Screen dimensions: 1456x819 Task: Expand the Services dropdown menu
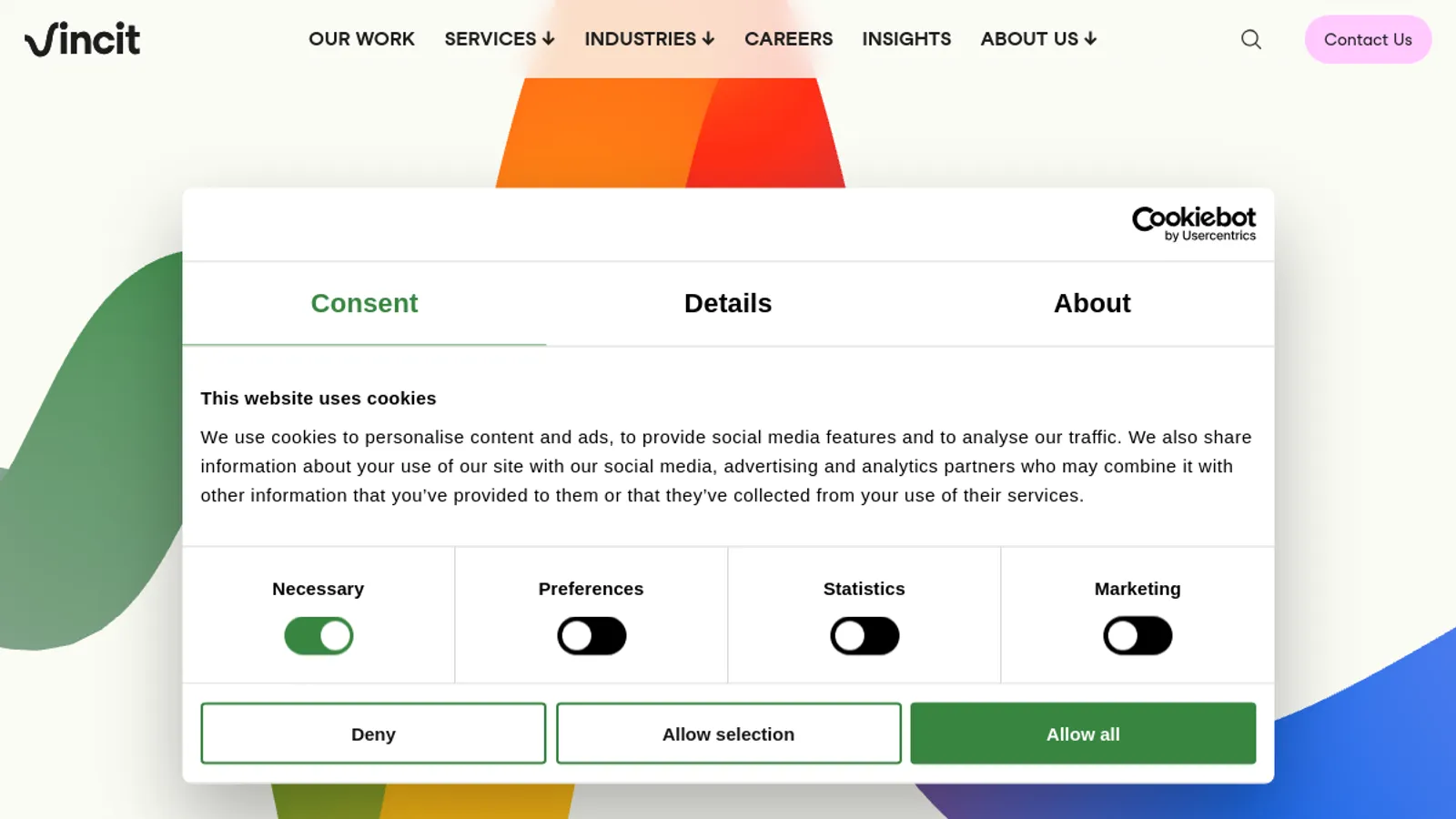pyautogui.click(x=500, y=39)
